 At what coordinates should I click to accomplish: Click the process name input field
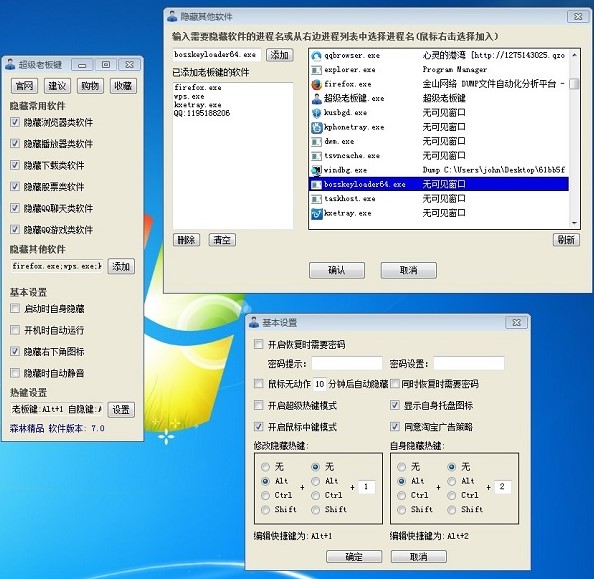point(217,55)
